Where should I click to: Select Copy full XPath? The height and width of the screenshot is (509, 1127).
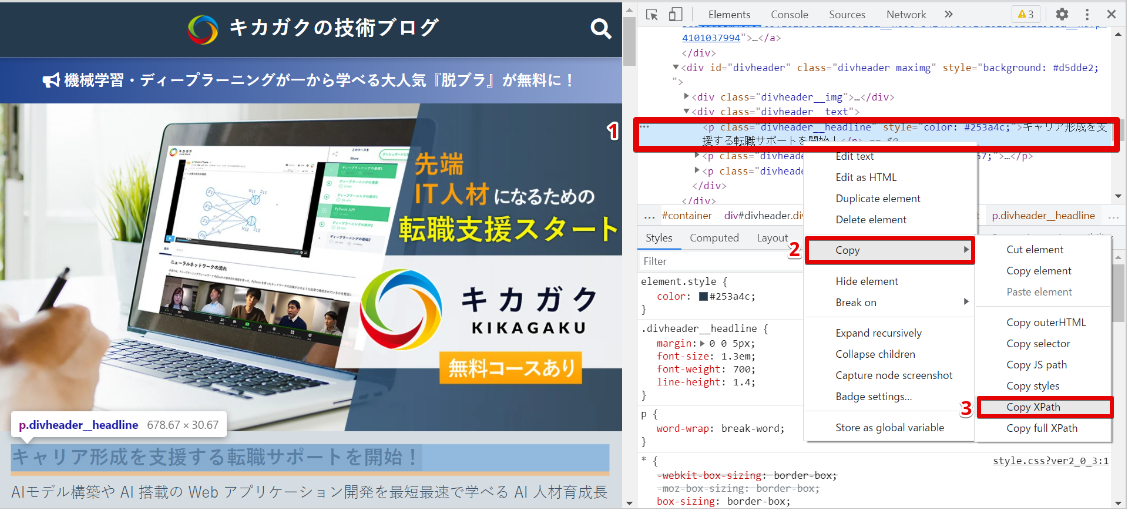[1043, 428]
